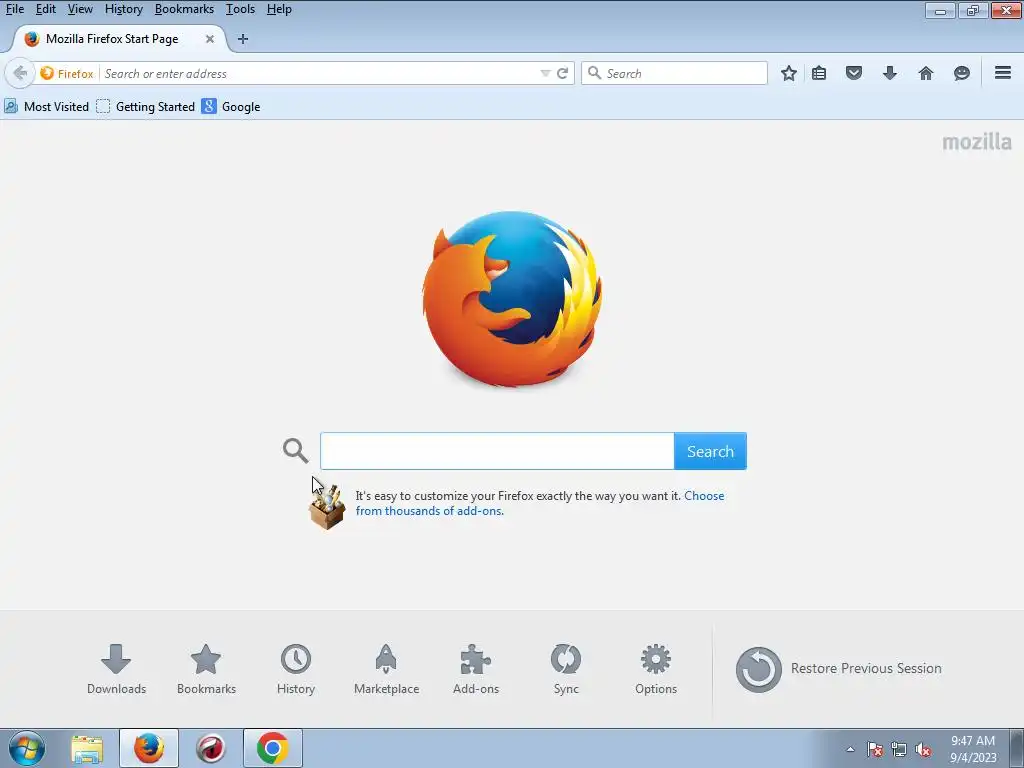The image size is (1024, 768).
Task: Open the Getting Started bookmark
Action: pyautogui.click(x=146, y=106)
